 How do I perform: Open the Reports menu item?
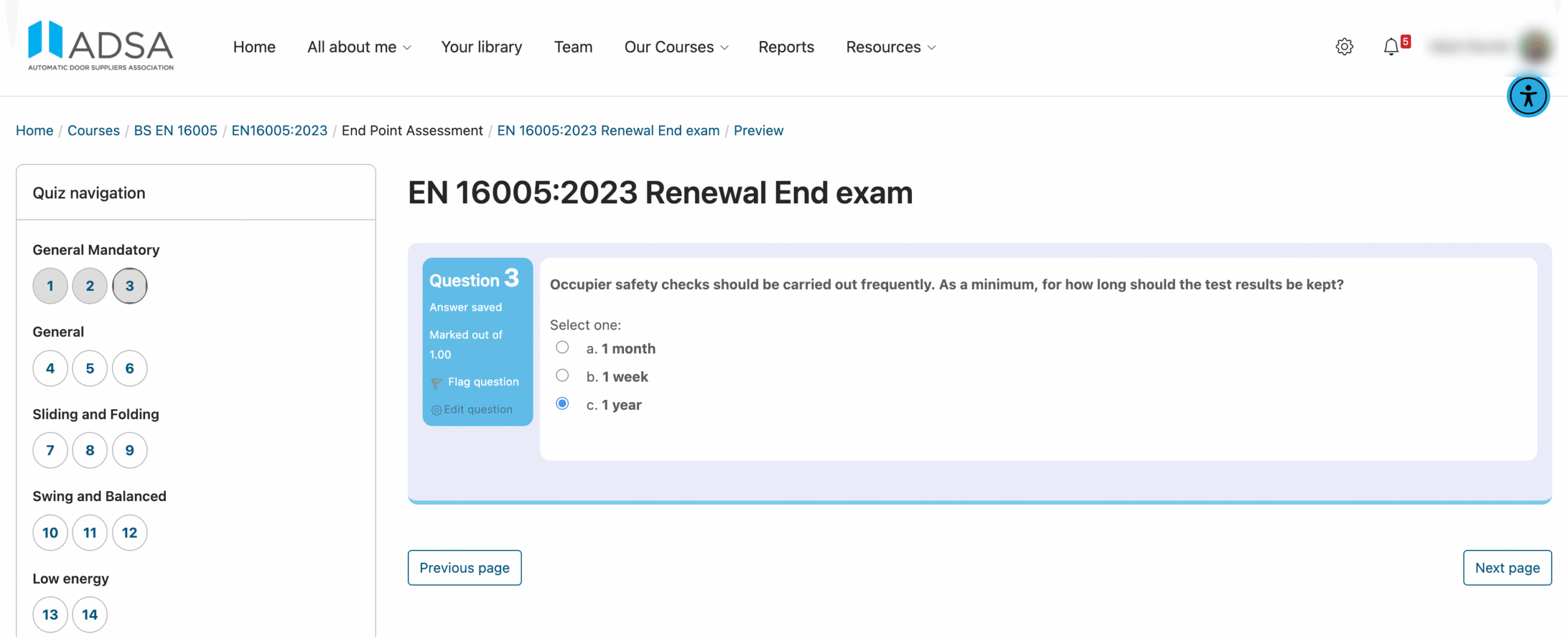(x=786, y=47)
